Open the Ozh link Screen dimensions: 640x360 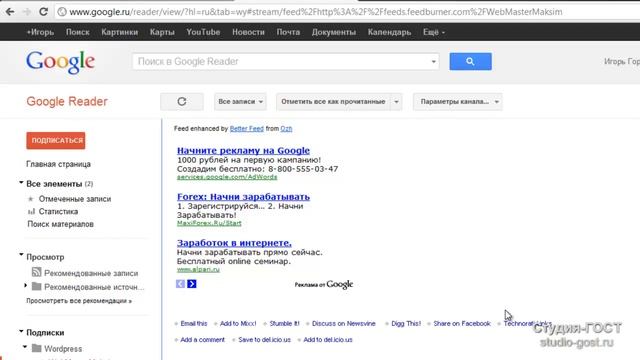point(286,129)
